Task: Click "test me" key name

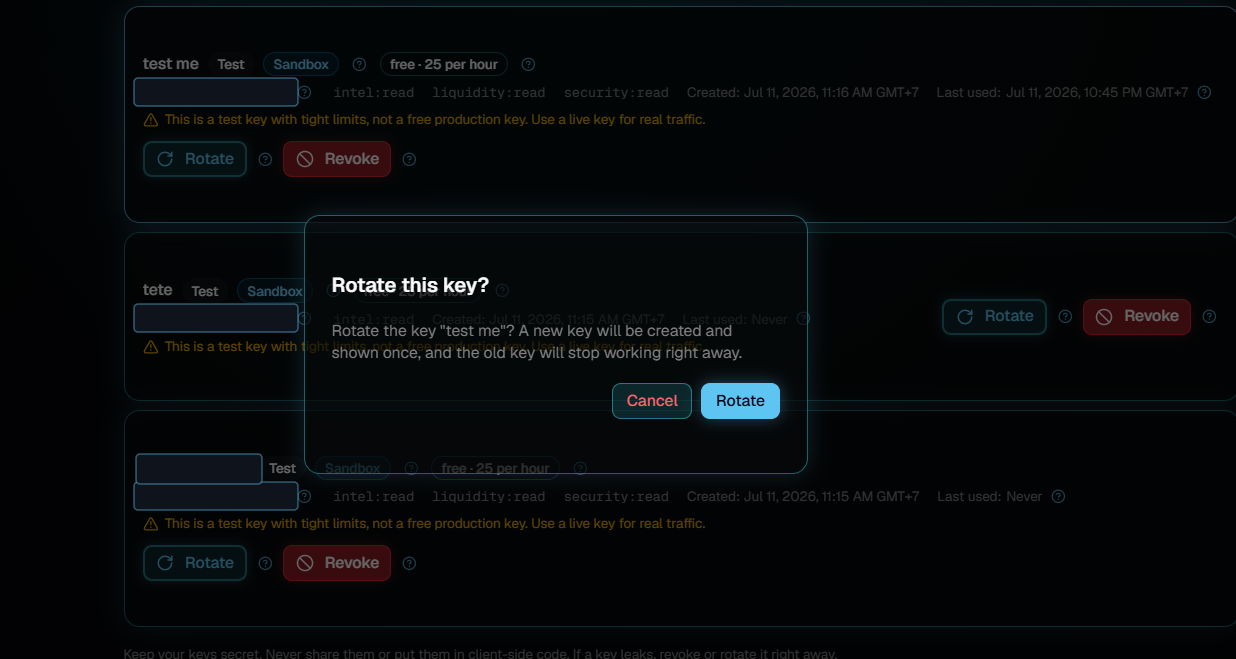Action: 171,64
